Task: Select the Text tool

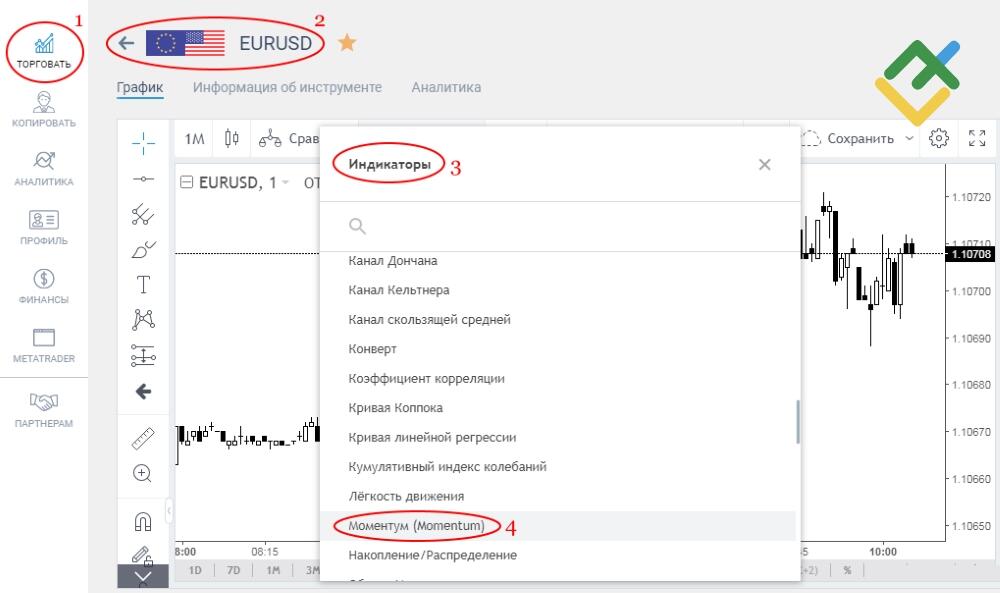Action: pos(143,284)
